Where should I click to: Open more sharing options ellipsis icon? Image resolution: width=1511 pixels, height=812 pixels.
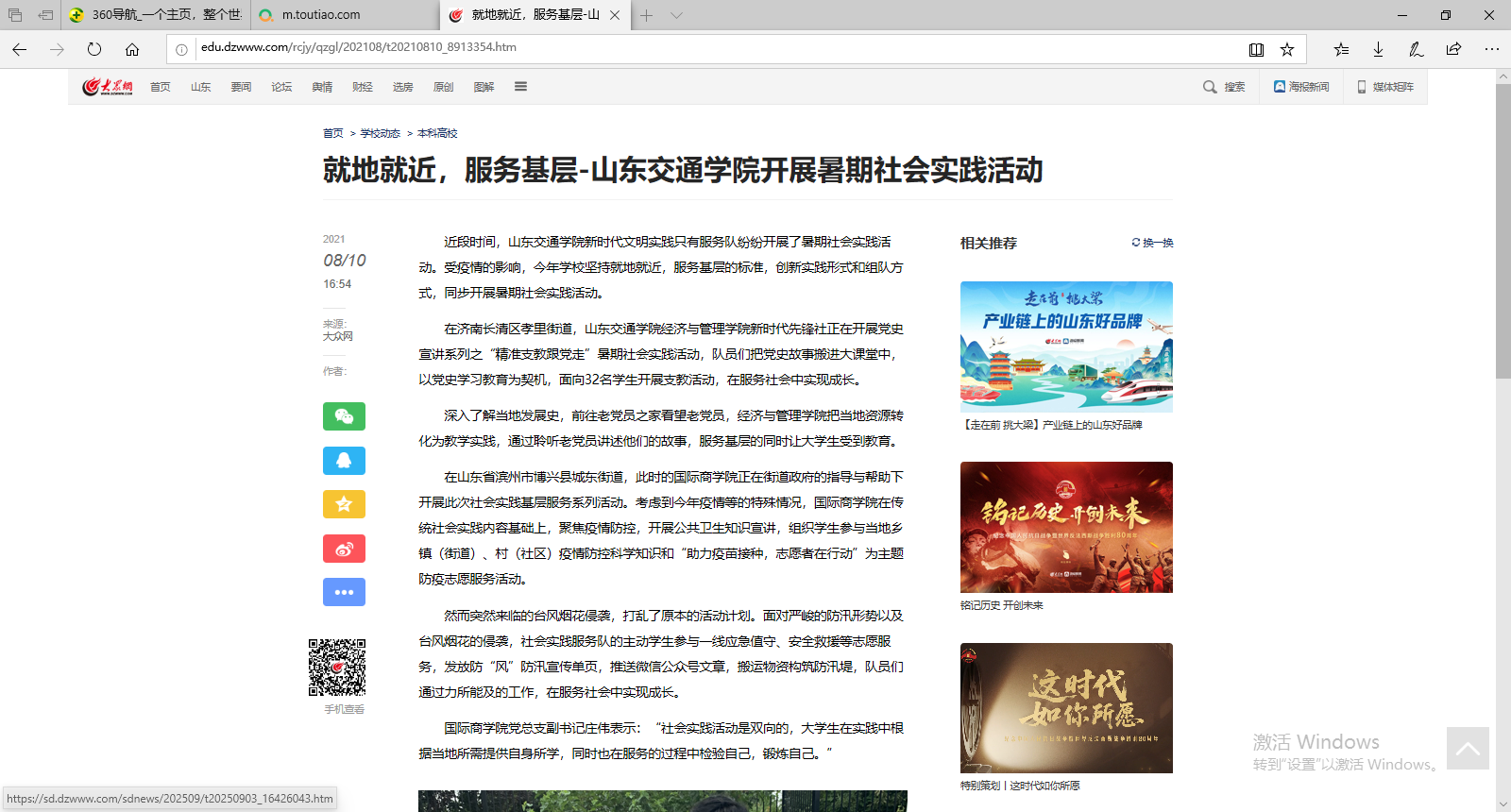coord(344,592)
